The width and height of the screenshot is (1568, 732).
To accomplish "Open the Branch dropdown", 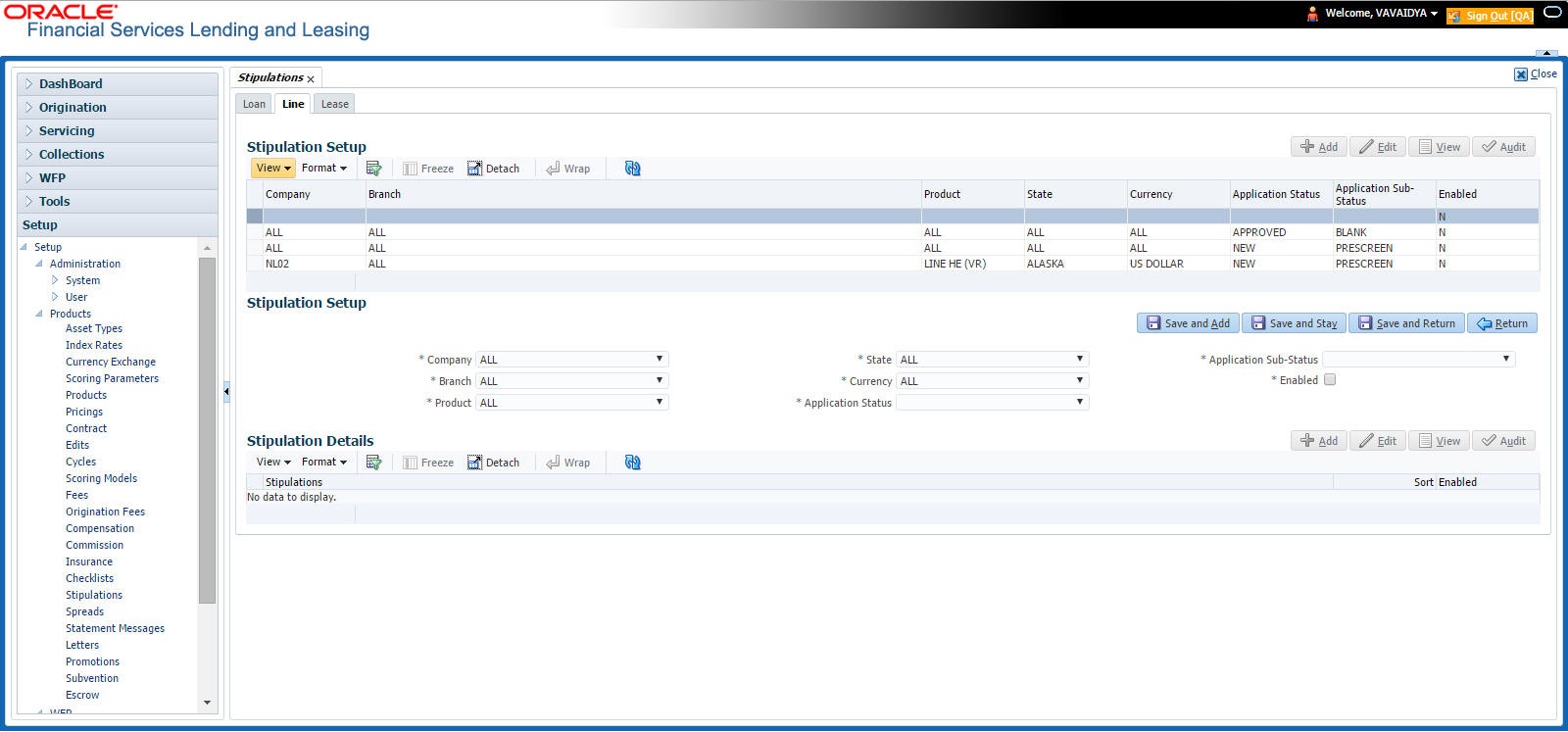I will coord(571,381).
